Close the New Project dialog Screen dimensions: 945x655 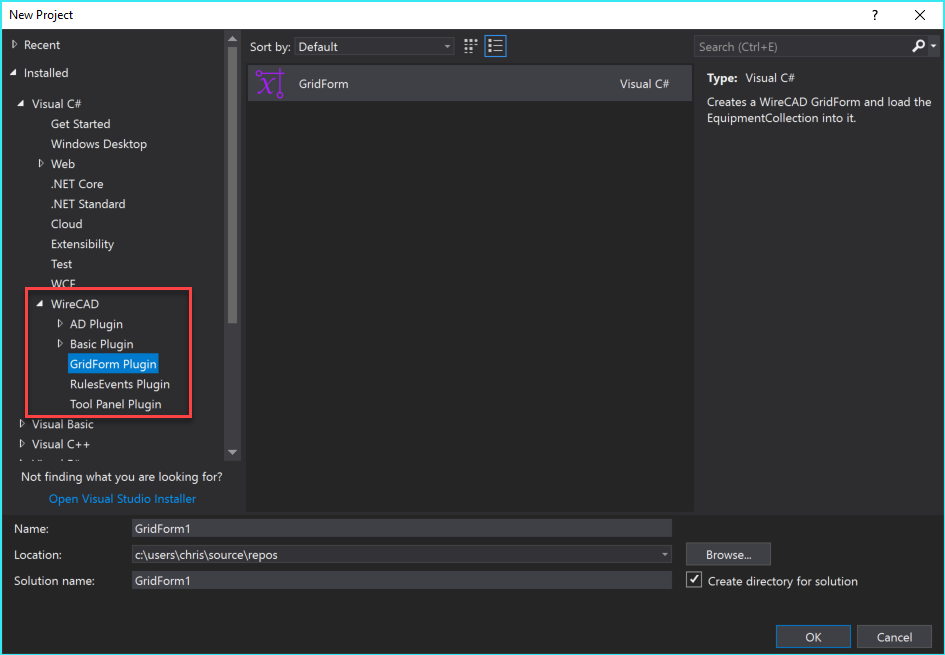(920, 16)
